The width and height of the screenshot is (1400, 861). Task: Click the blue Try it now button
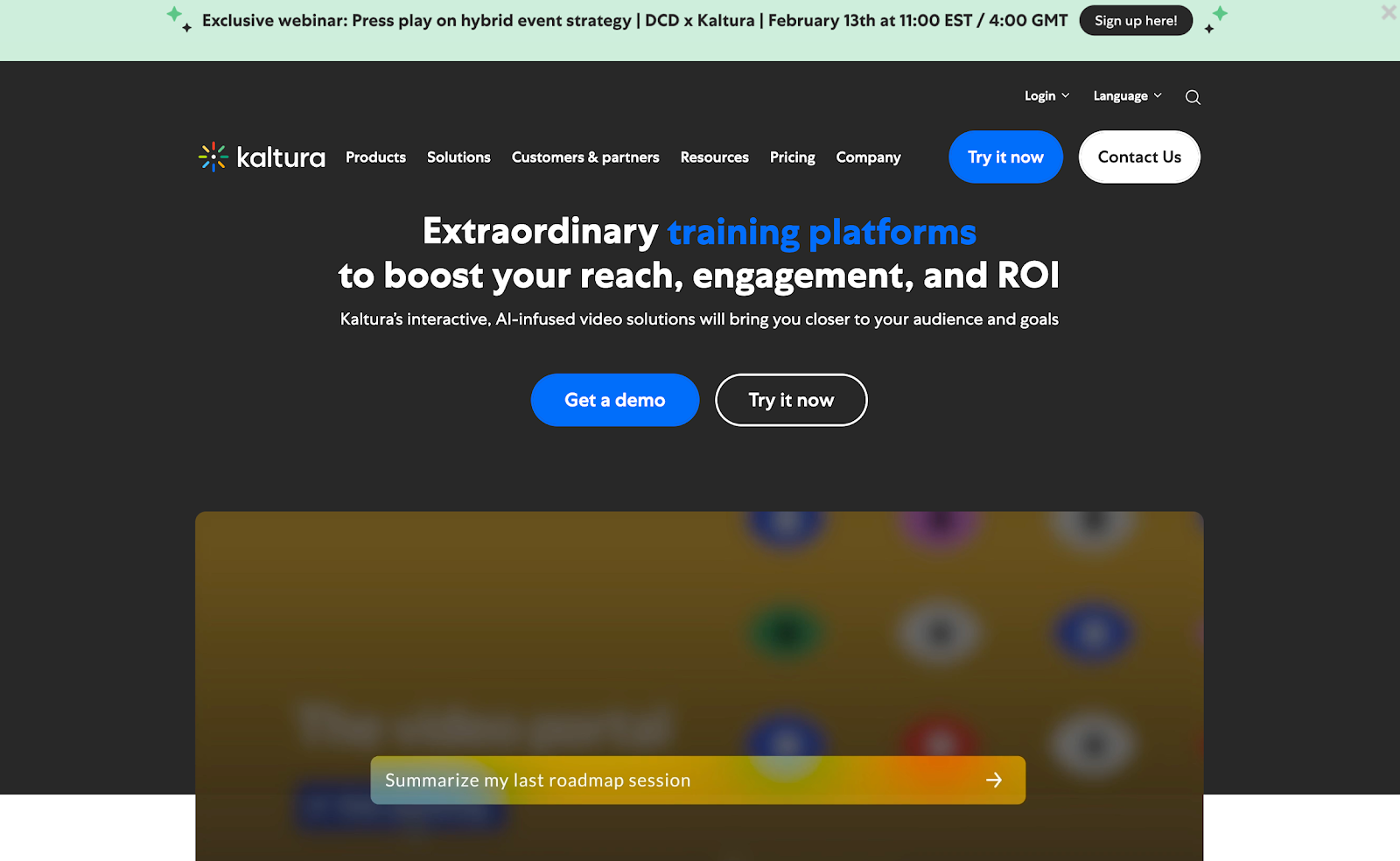coord(1005,157)
